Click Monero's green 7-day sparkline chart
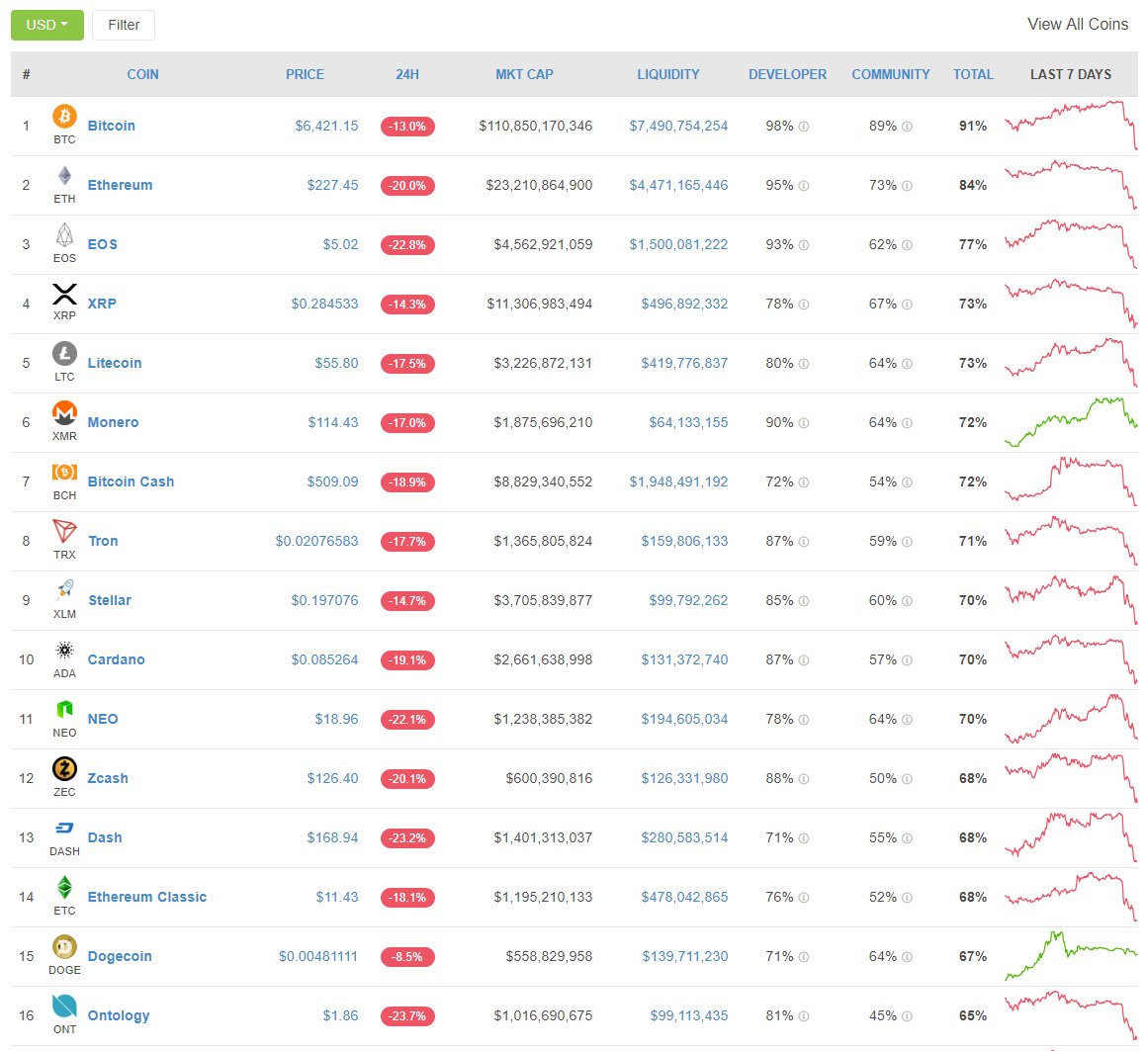This screenshot has width=1148, height=1051. [1071, 421]
